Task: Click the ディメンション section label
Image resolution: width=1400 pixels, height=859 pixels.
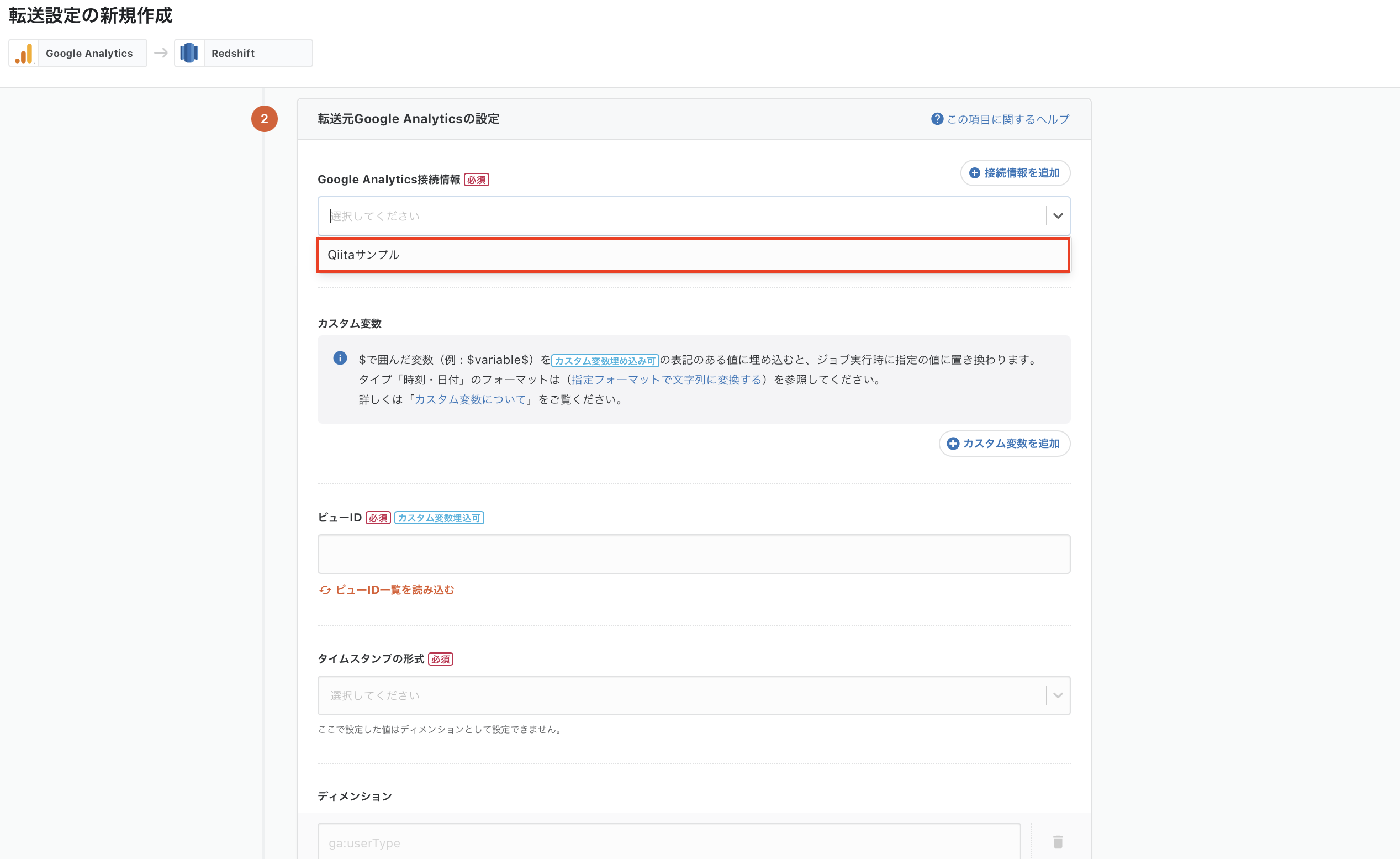Action: (355, 796)
